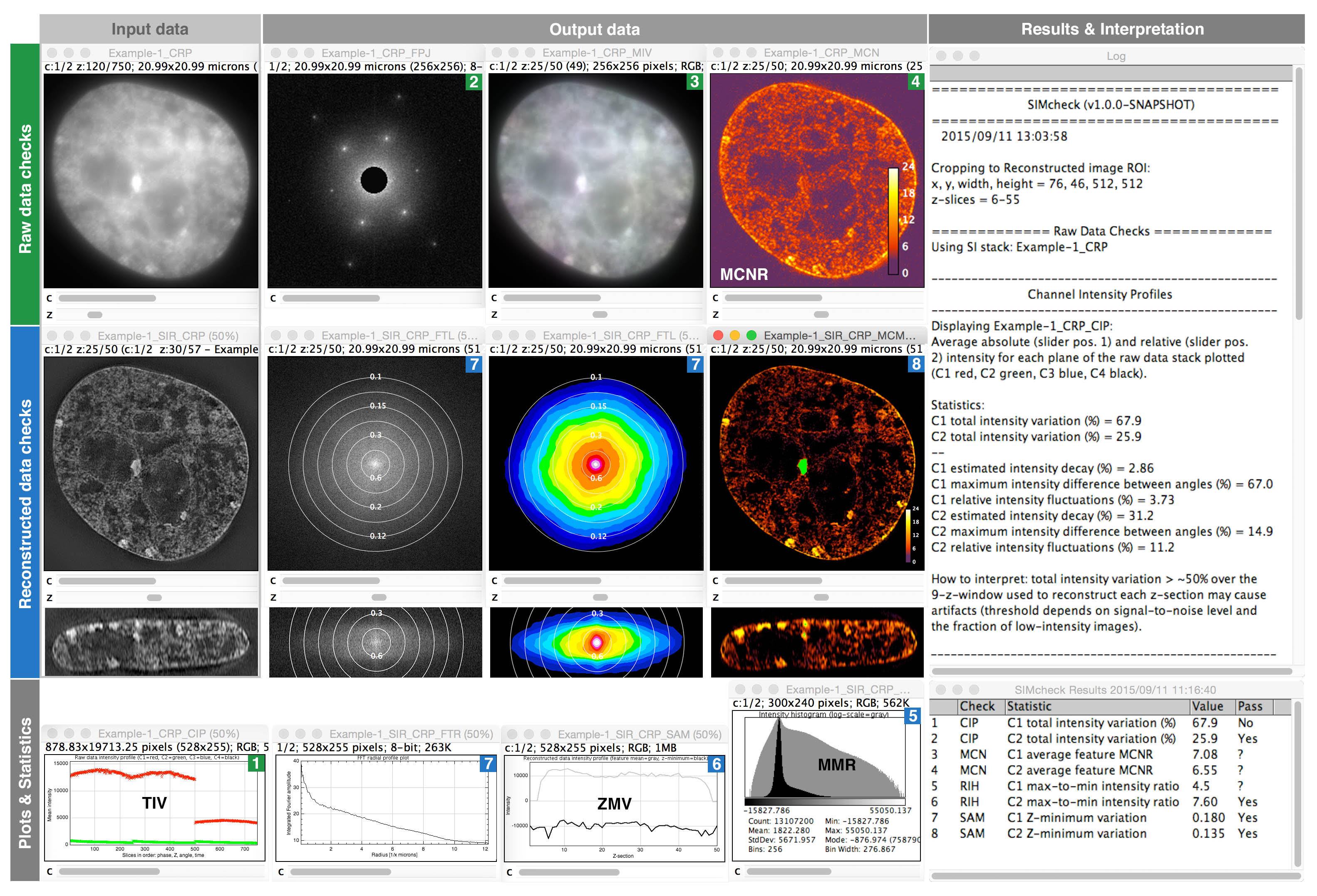Click the MCNR color scale bar in MCN image
The height and width of the screenshot is (896, 1317).
click(893, 221)
